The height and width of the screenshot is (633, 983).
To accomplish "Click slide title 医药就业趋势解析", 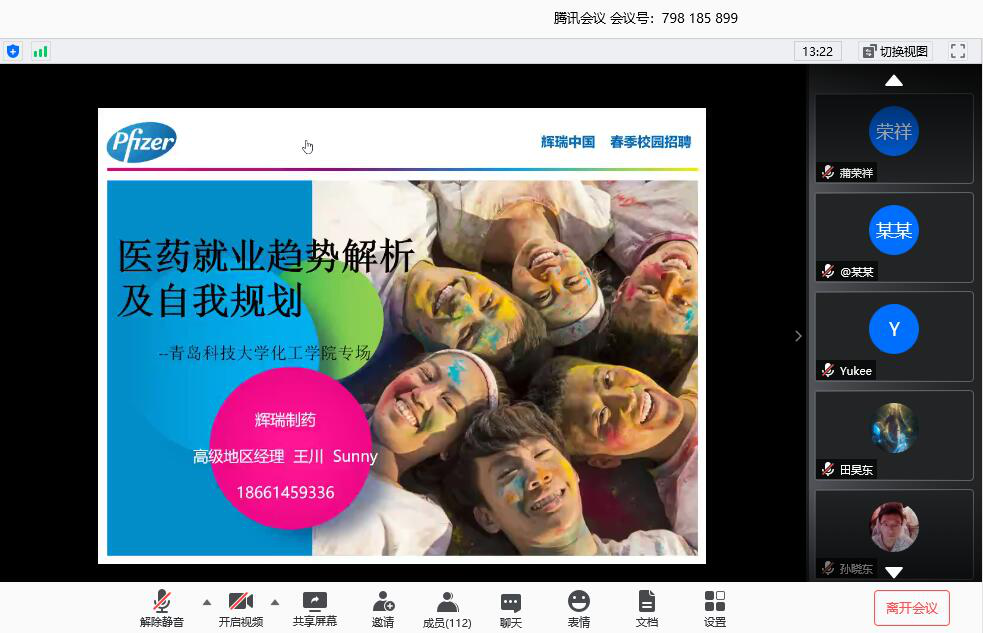I will coord(266,256).
